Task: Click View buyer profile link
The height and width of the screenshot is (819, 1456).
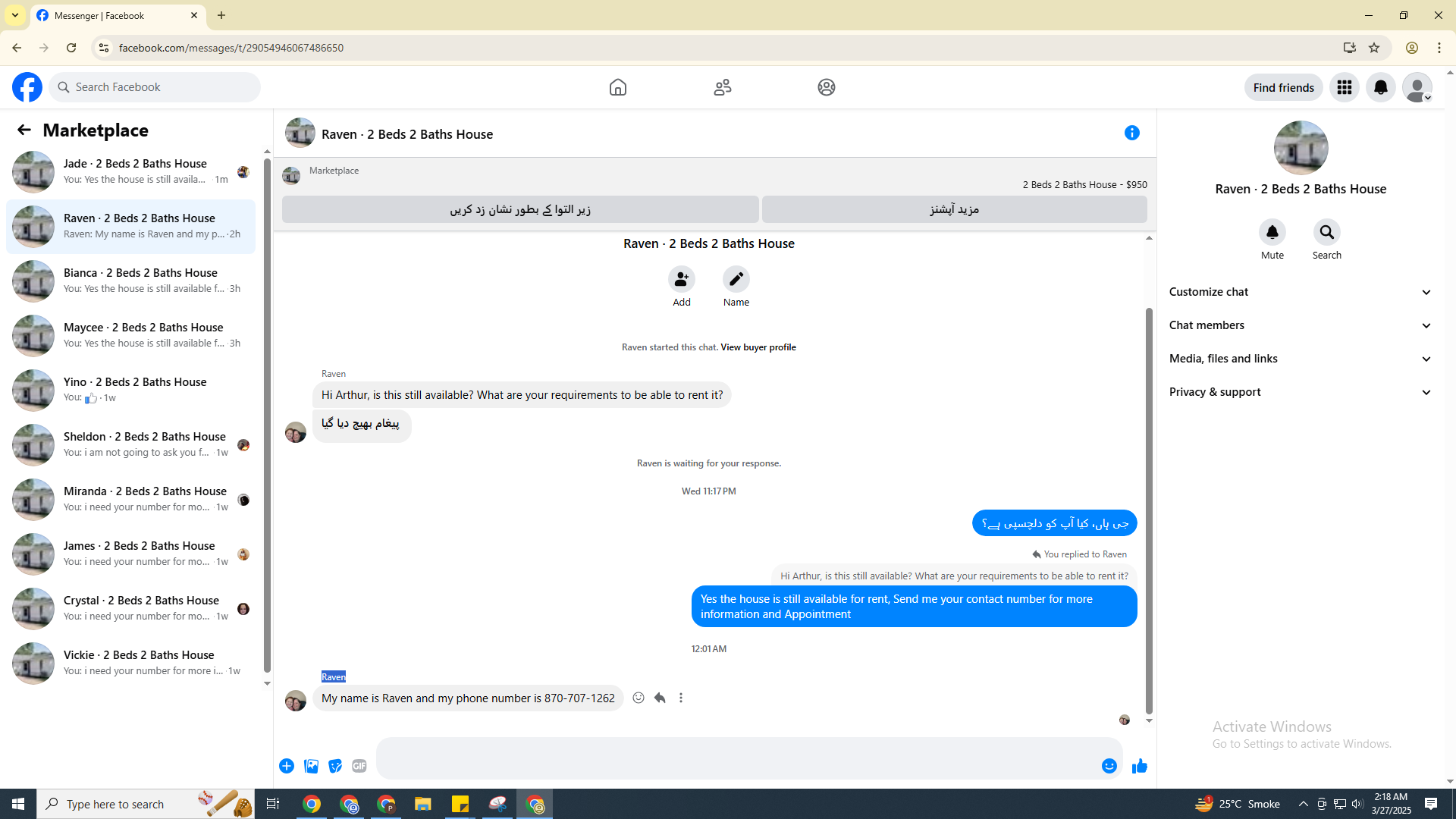Action: (x=758, y=347)
